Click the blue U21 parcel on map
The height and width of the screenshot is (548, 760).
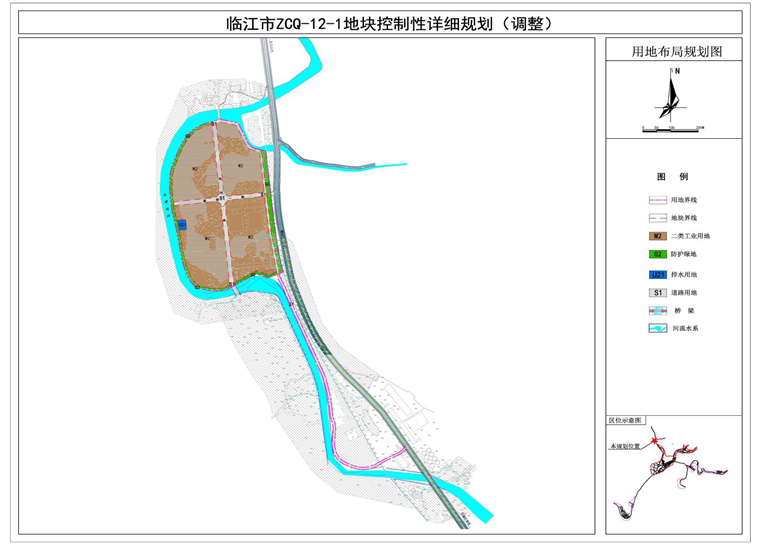tap(182, 225)
